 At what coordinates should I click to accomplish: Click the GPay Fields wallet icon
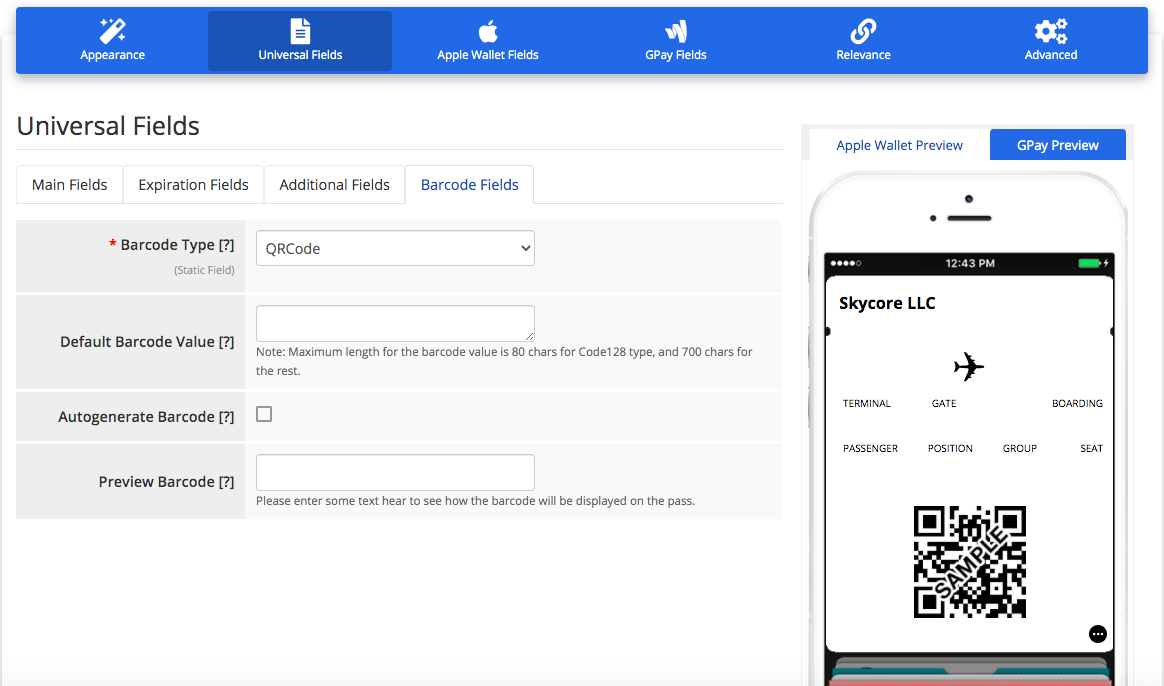[x=676, y=31]
